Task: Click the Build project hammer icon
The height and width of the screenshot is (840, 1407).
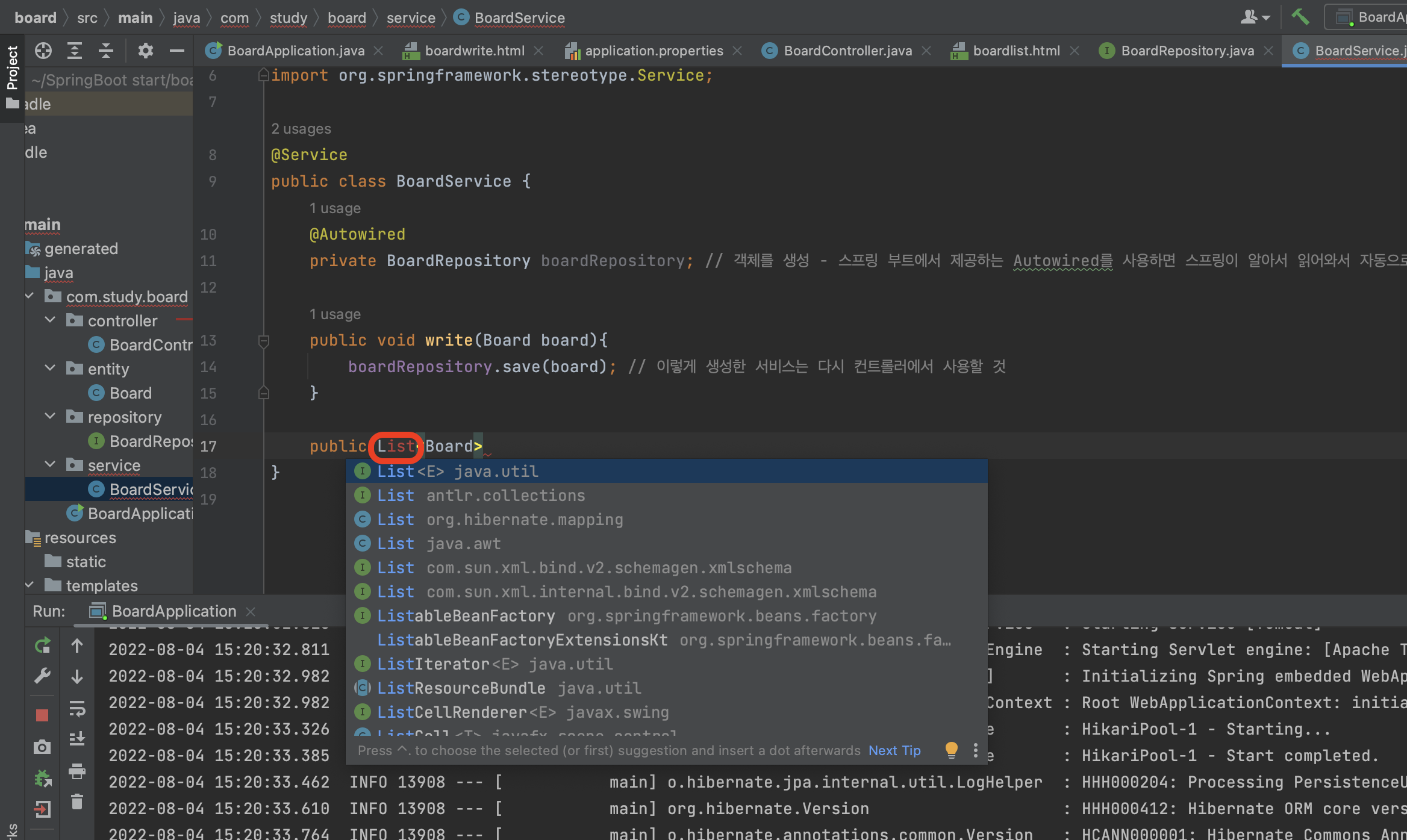Action: coord(1300,17)
